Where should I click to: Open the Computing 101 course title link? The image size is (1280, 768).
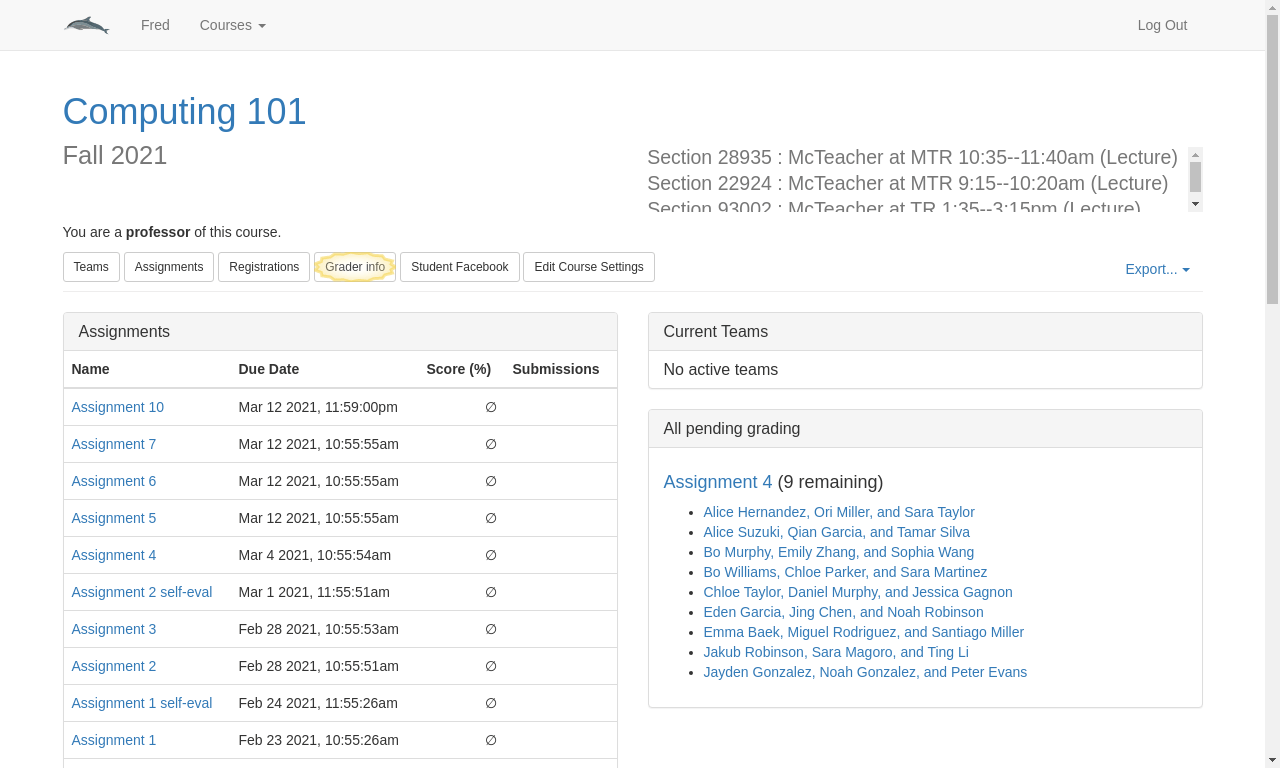pos(184,111)
